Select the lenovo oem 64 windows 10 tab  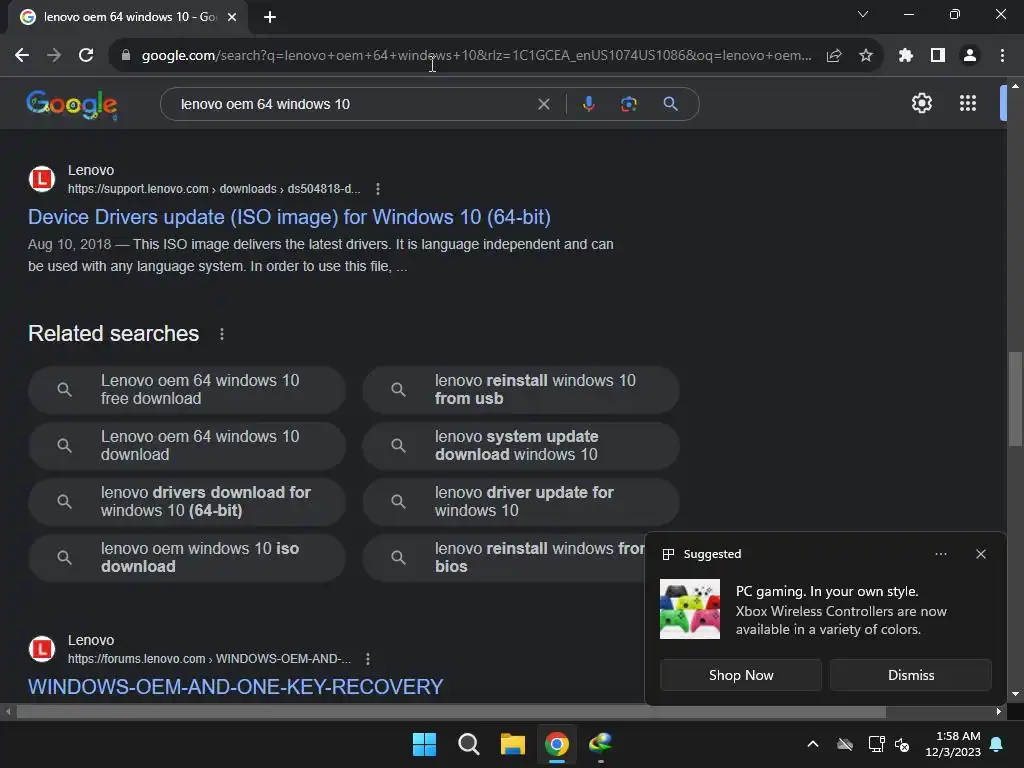pyautogui.click(x=128, y=17)
